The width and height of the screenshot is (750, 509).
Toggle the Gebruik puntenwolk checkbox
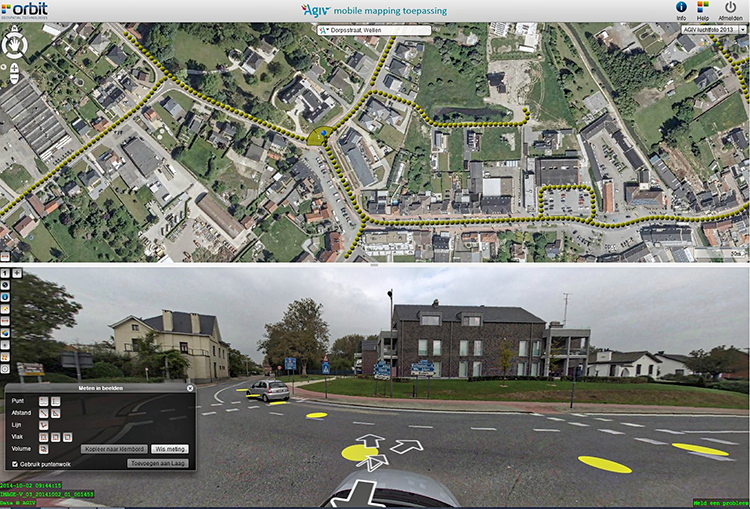point(14,464)
